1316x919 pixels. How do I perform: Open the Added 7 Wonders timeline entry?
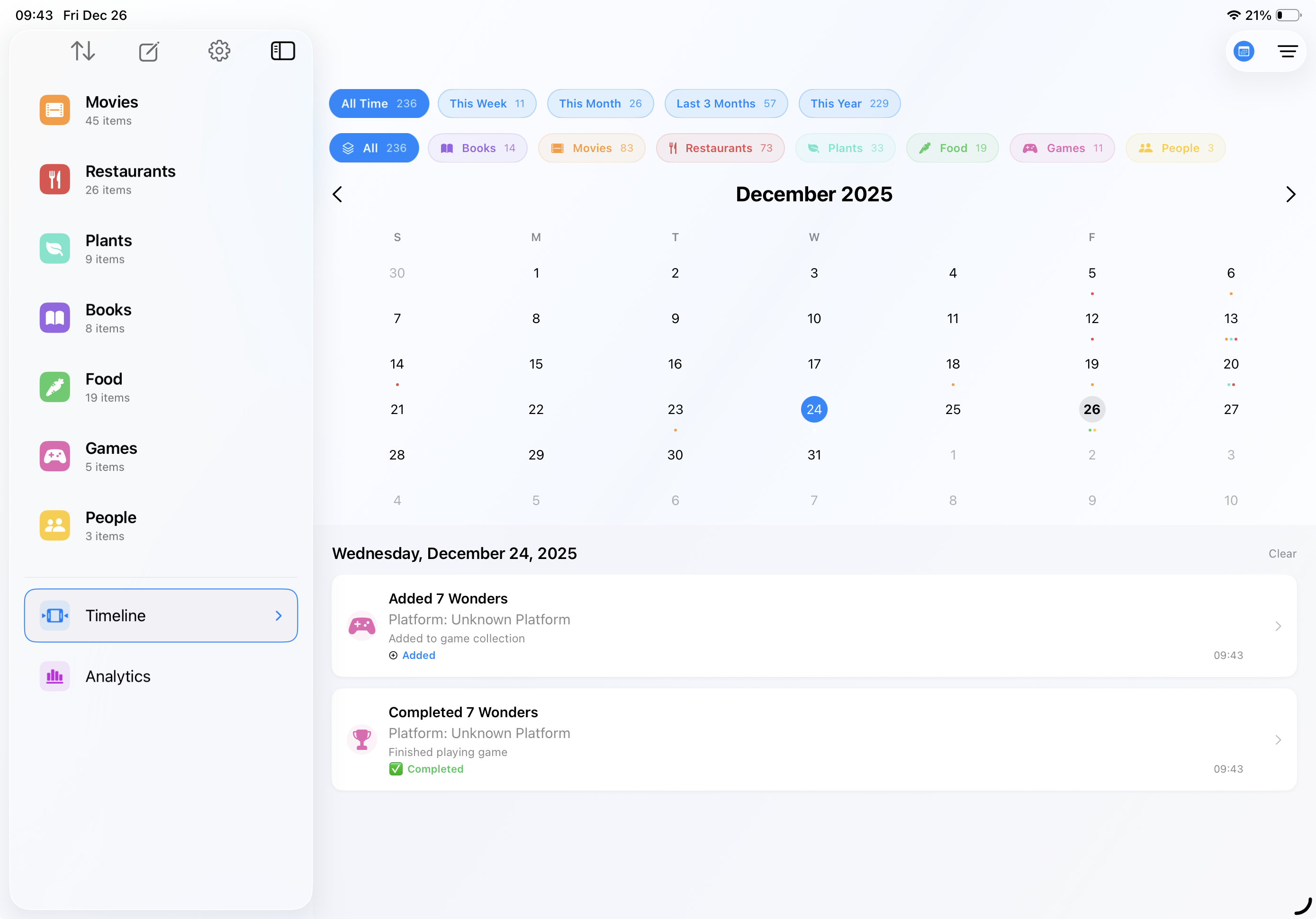[814, 626]
